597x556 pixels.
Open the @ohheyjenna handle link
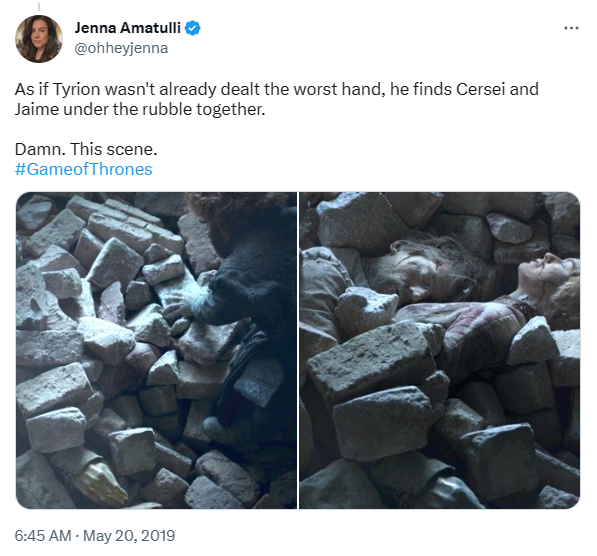(121, 48)
